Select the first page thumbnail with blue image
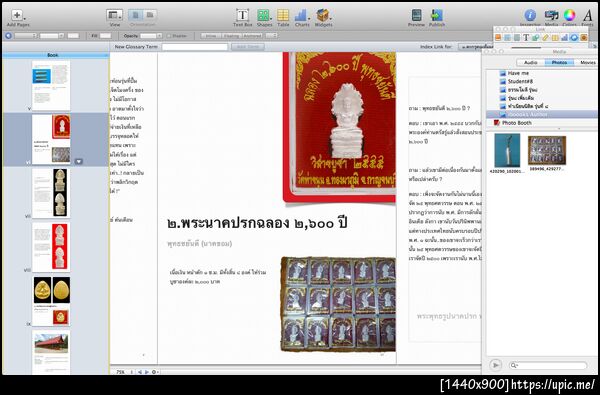 pos(51,85)
